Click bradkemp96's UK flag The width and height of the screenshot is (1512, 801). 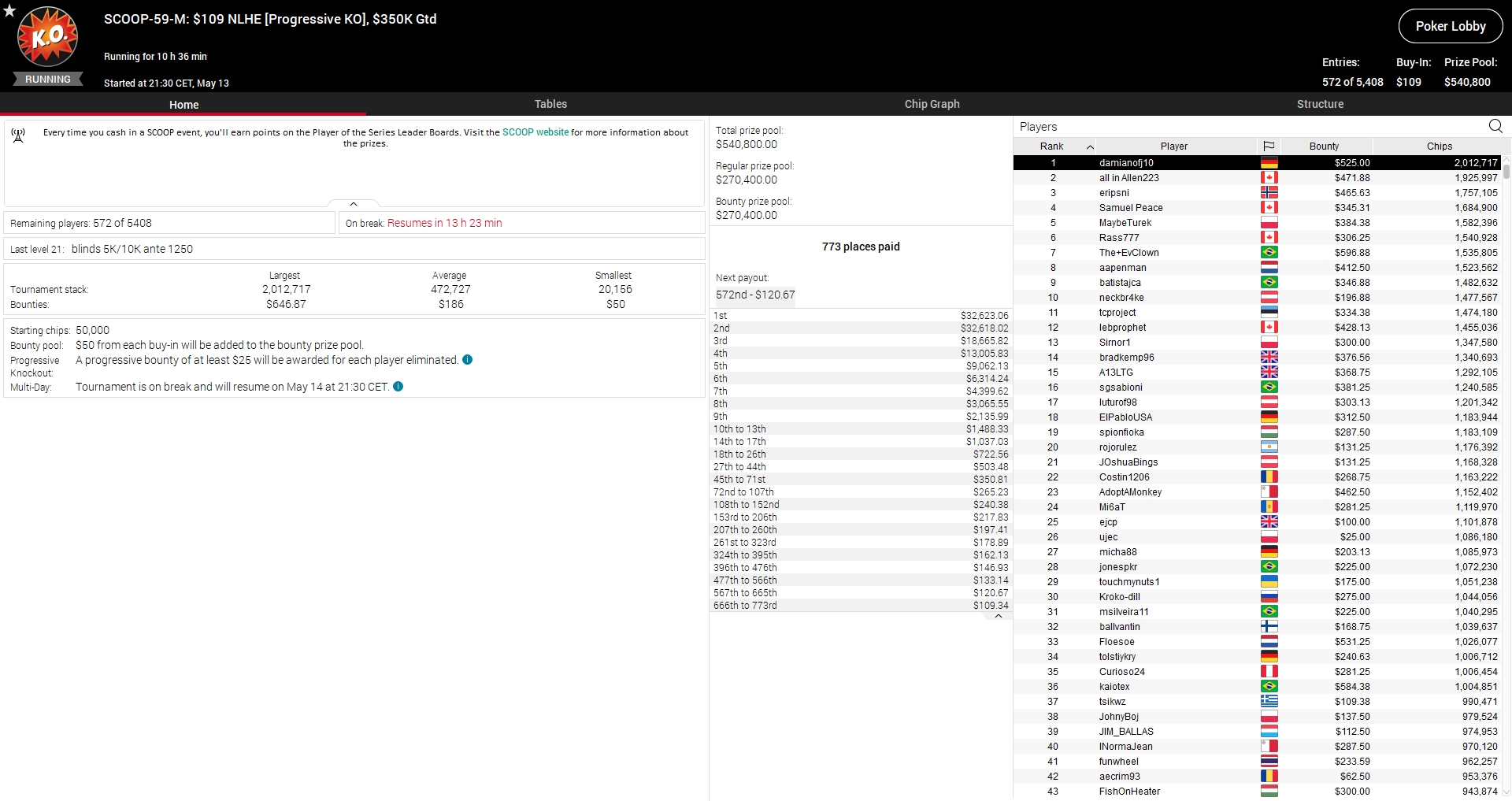(x=1269, y=358)
